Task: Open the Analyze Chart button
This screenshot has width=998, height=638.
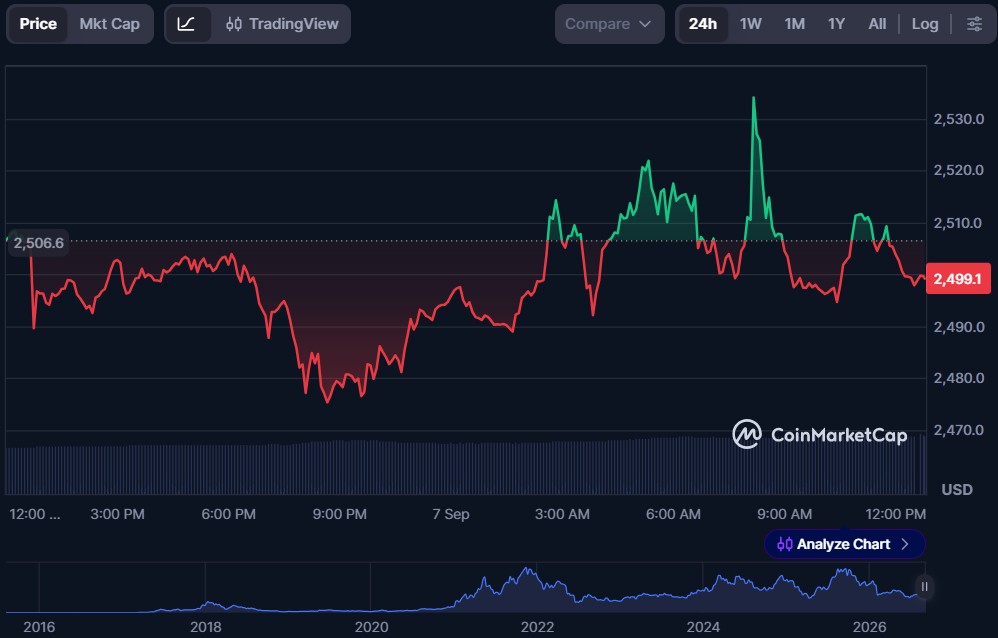Action: coord(844,544)
